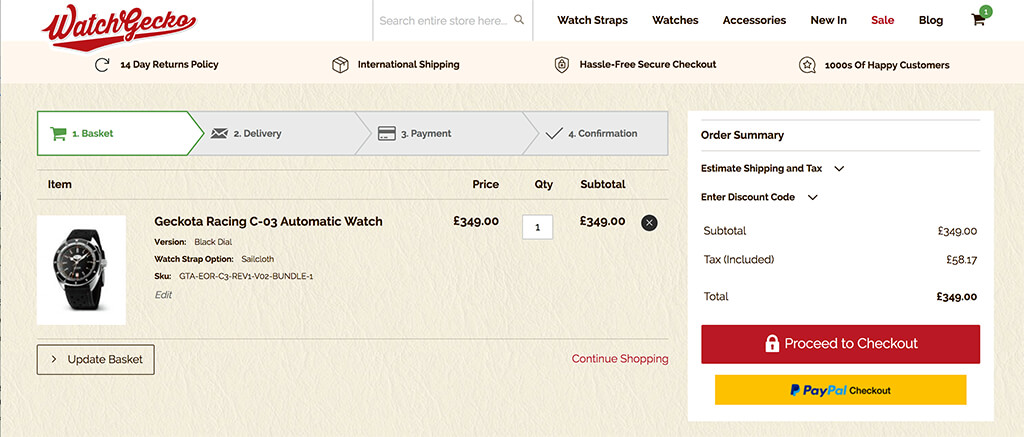Open the Watches menu
This screenshot has width=1024, height=437.
675,20
